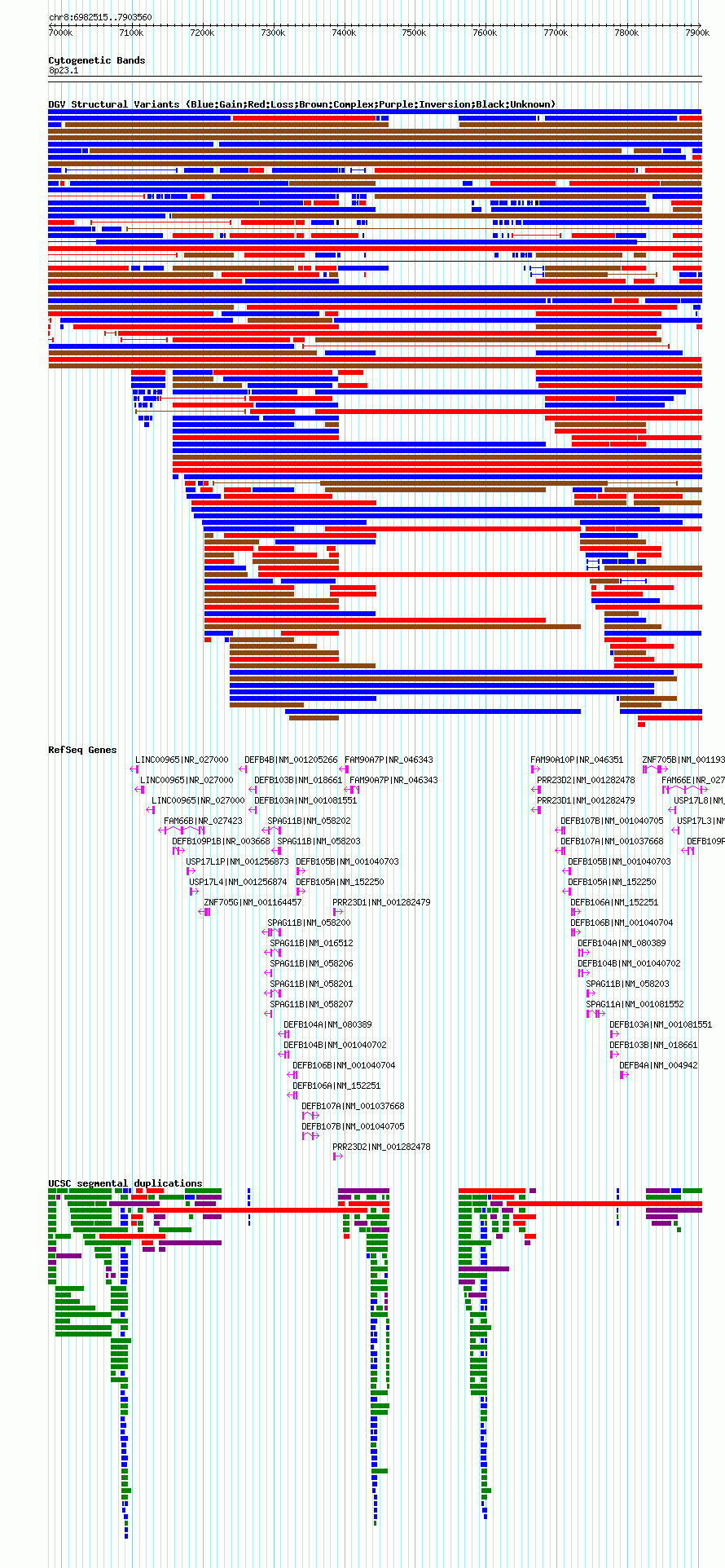Open the RefSeq Genes track title
Image resolution: width=725 pixels, height=1568 pixels.
tap(82, 750)
